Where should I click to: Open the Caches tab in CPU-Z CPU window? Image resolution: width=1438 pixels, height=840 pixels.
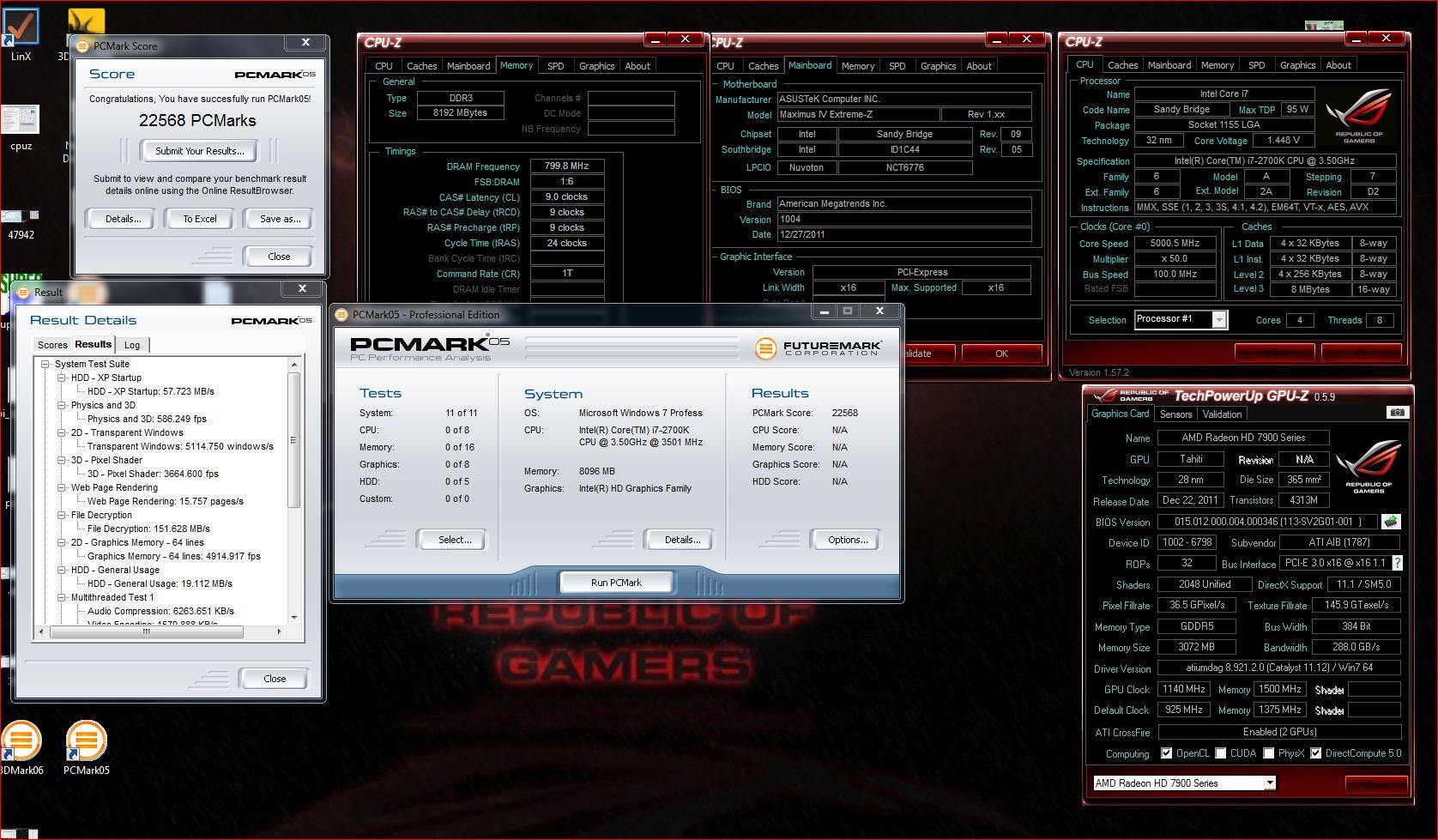click(x=1122, y=65)
